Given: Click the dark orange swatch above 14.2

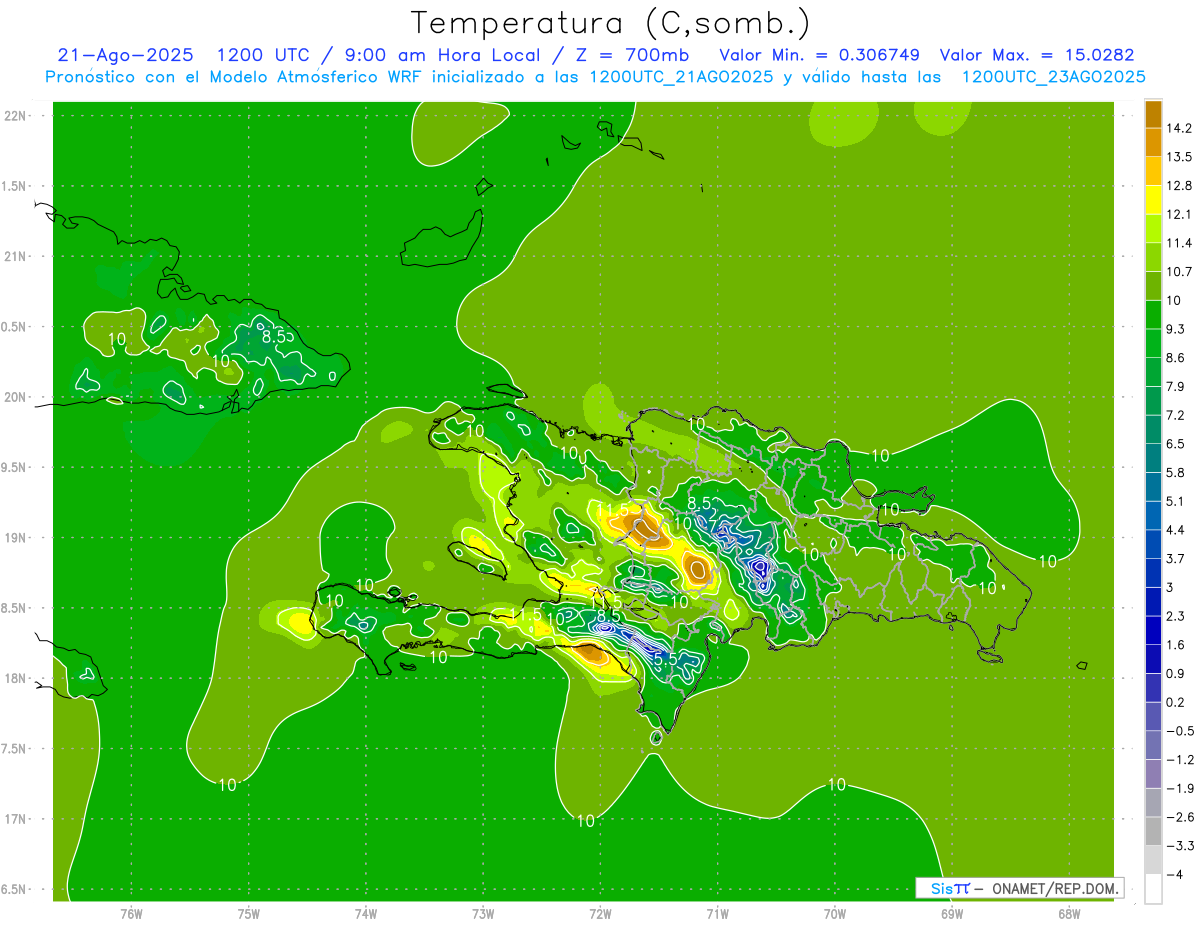Looking at the screenshot, I should coord(1153,114).
